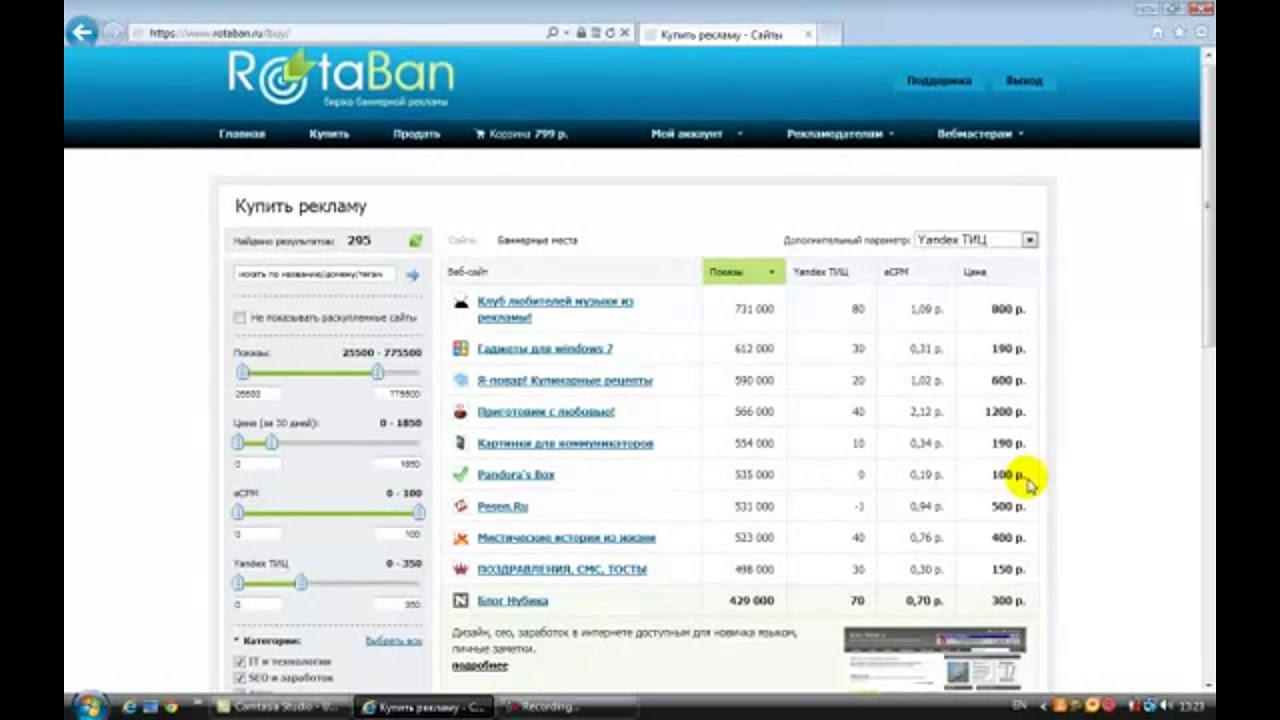Click the browser back arrow button
1280x720 pixels.
point(82,32)
